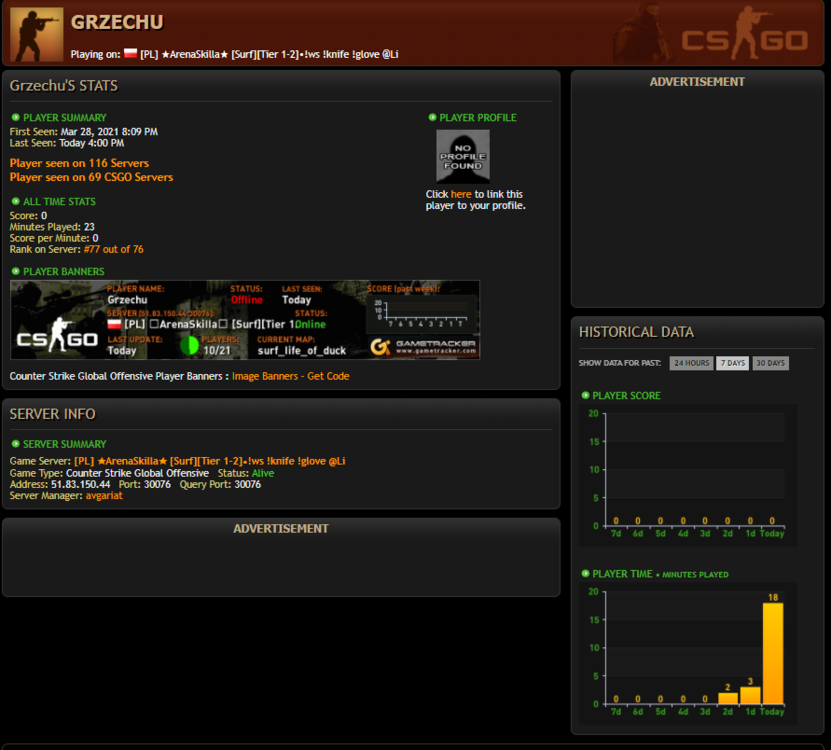Viewport: 831px width, 750px height.
Task: Click the "Grzechu'S STATS" heading
Action: point(64,85)
